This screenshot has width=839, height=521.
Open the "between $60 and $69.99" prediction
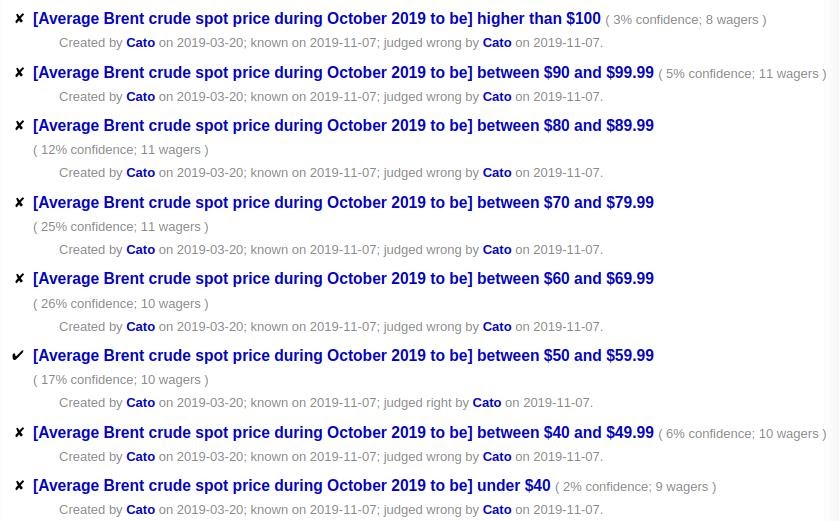[x=343, y=279]
